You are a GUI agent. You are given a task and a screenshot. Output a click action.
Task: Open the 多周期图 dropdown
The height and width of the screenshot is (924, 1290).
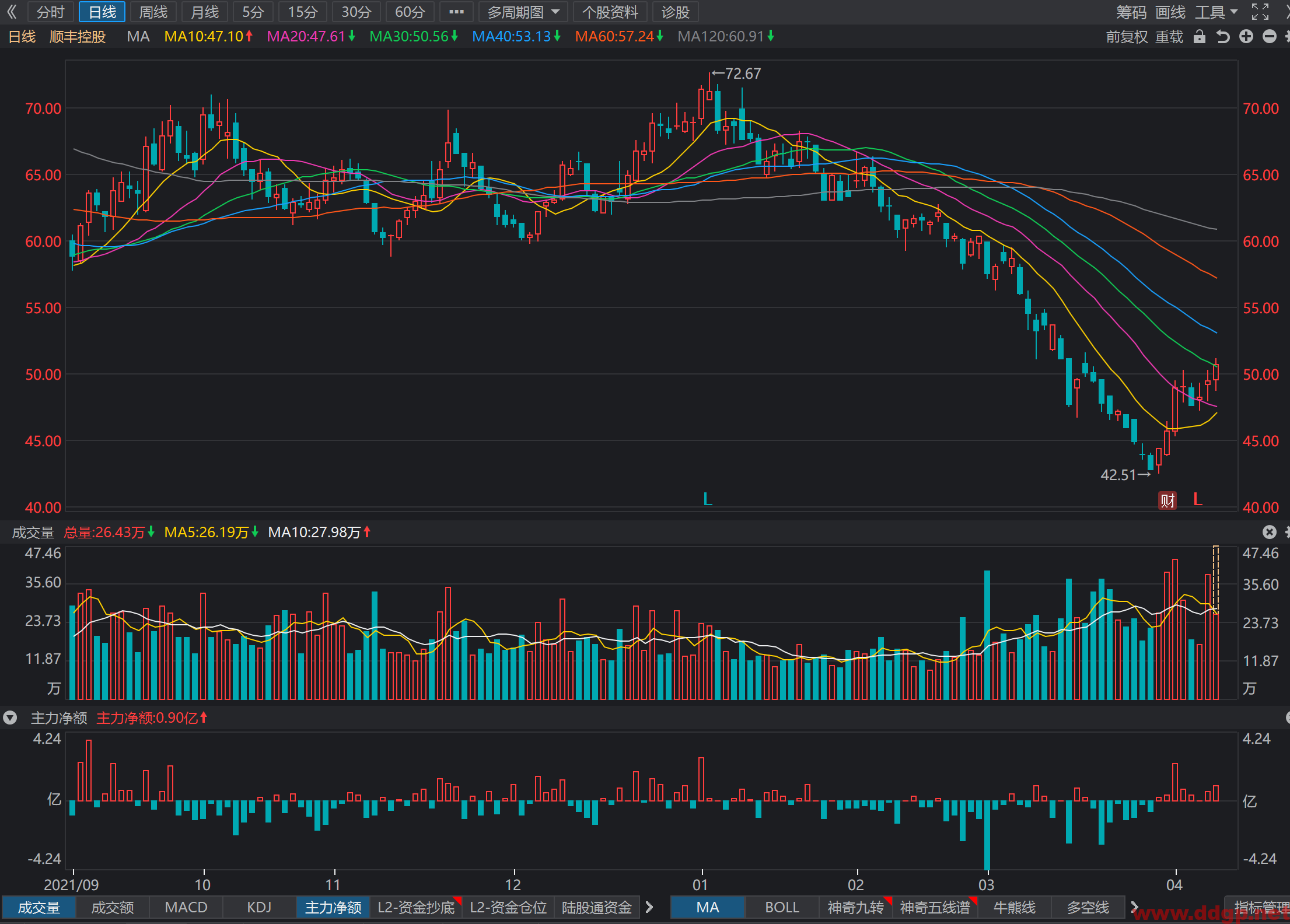coord(523,12)
